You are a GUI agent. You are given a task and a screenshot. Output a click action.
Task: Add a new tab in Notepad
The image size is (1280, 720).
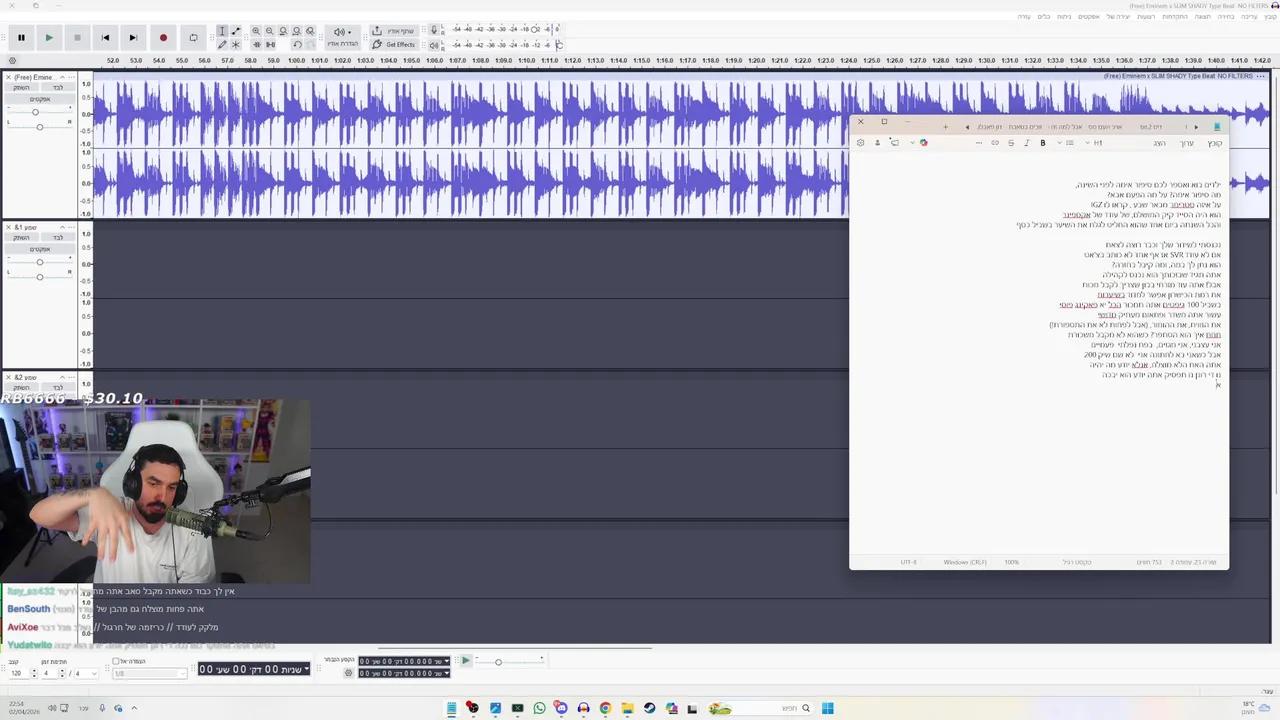coord(945,127)
